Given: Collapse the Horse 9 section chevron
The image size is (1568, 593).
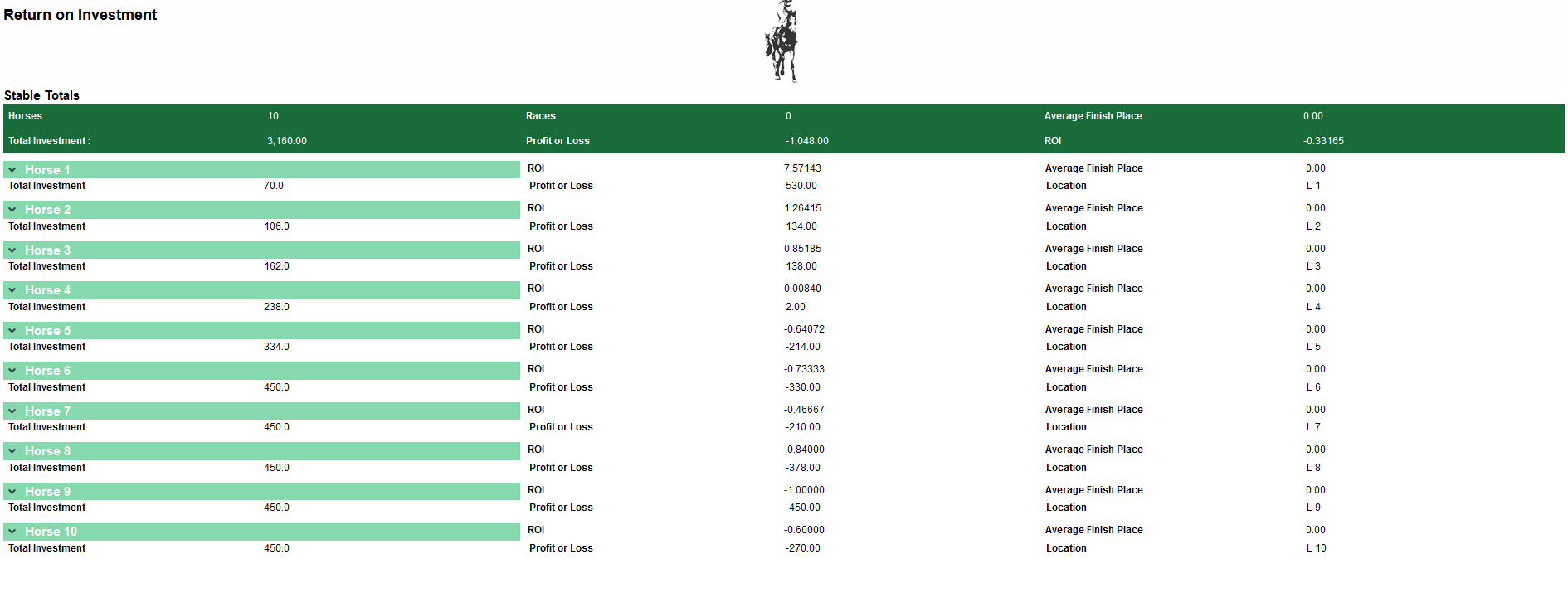Looking at the screenshot, I should click(x=12, y=492).
